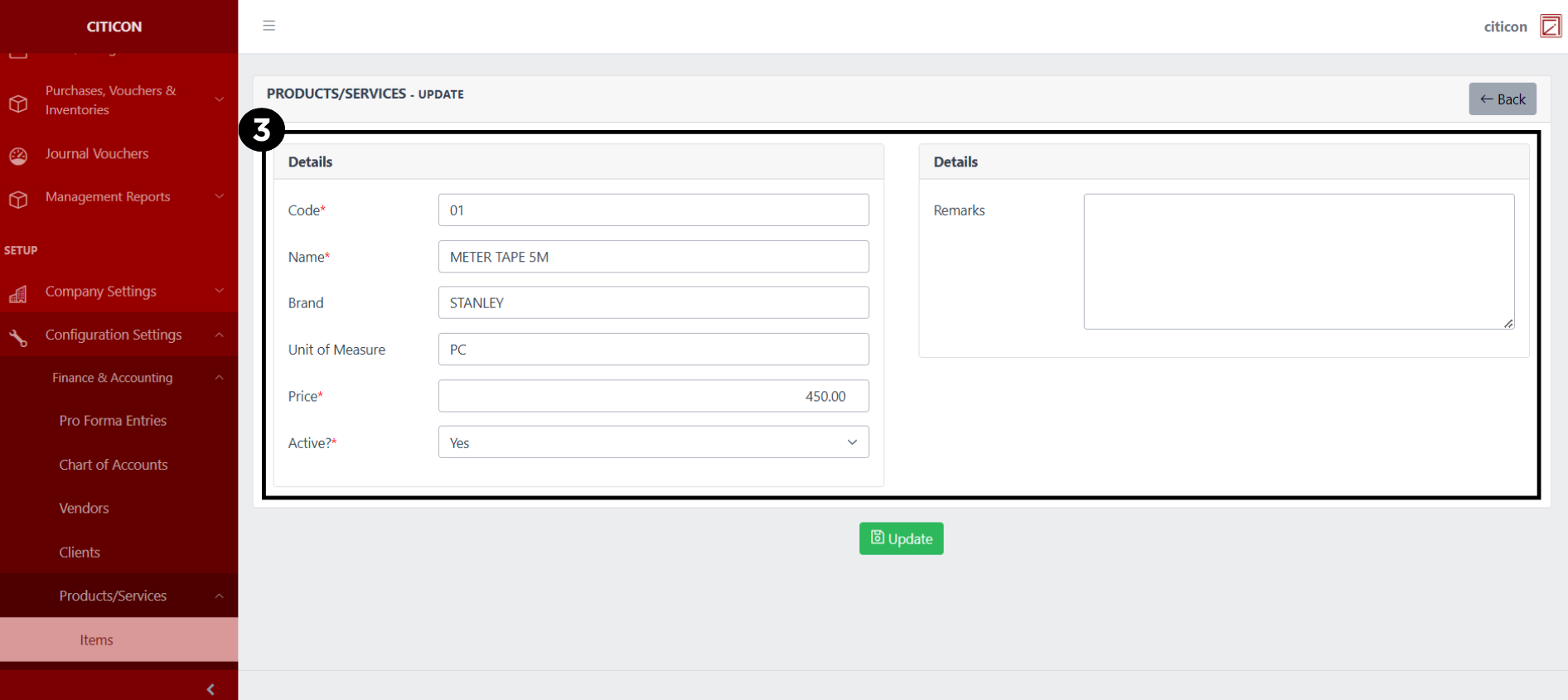
Task: Open Company Settings menu
Action: click(101, 292)
